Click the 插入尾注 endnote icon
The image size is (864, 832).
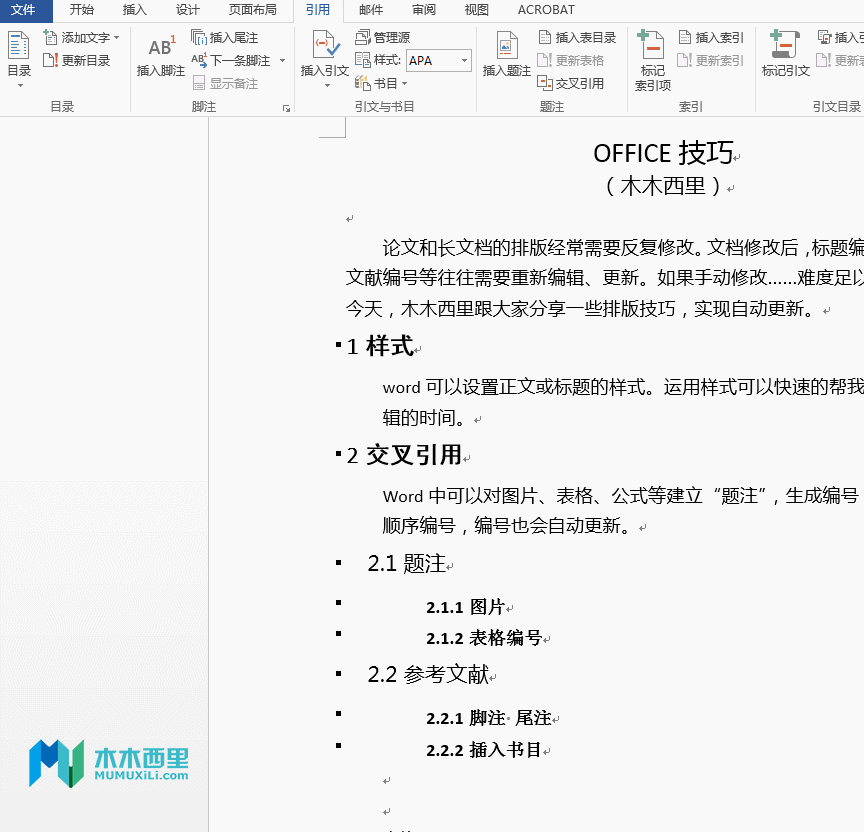pos(198,37)
